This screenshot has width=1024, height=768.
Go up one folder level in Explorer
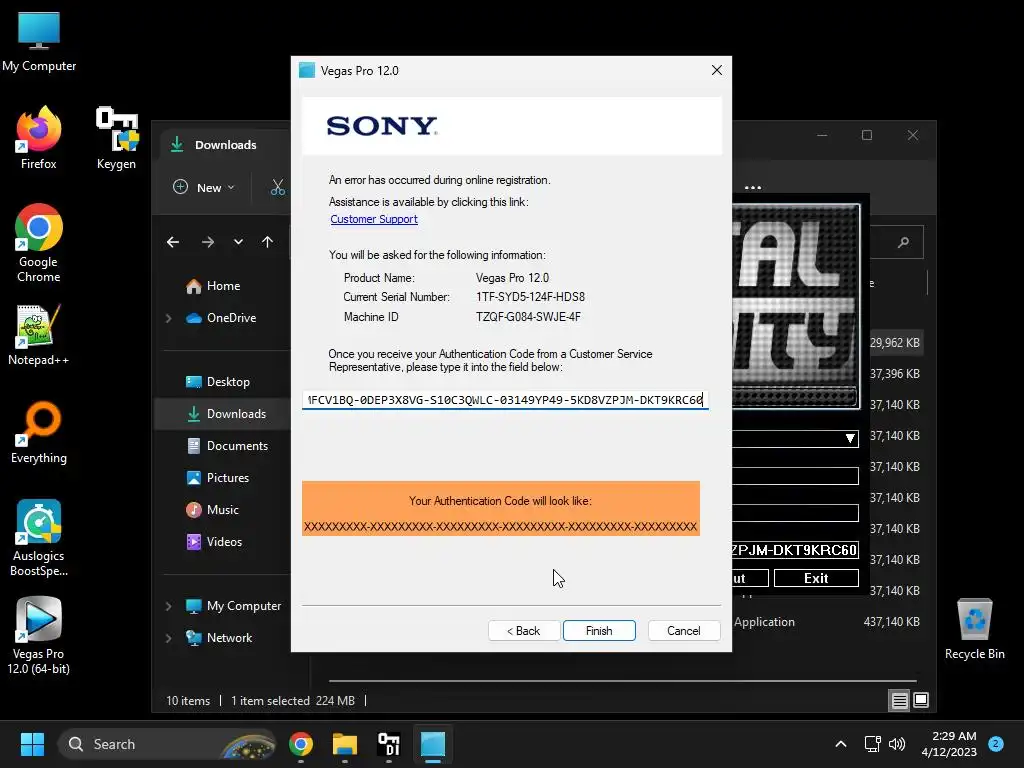(x=267, y=242)
